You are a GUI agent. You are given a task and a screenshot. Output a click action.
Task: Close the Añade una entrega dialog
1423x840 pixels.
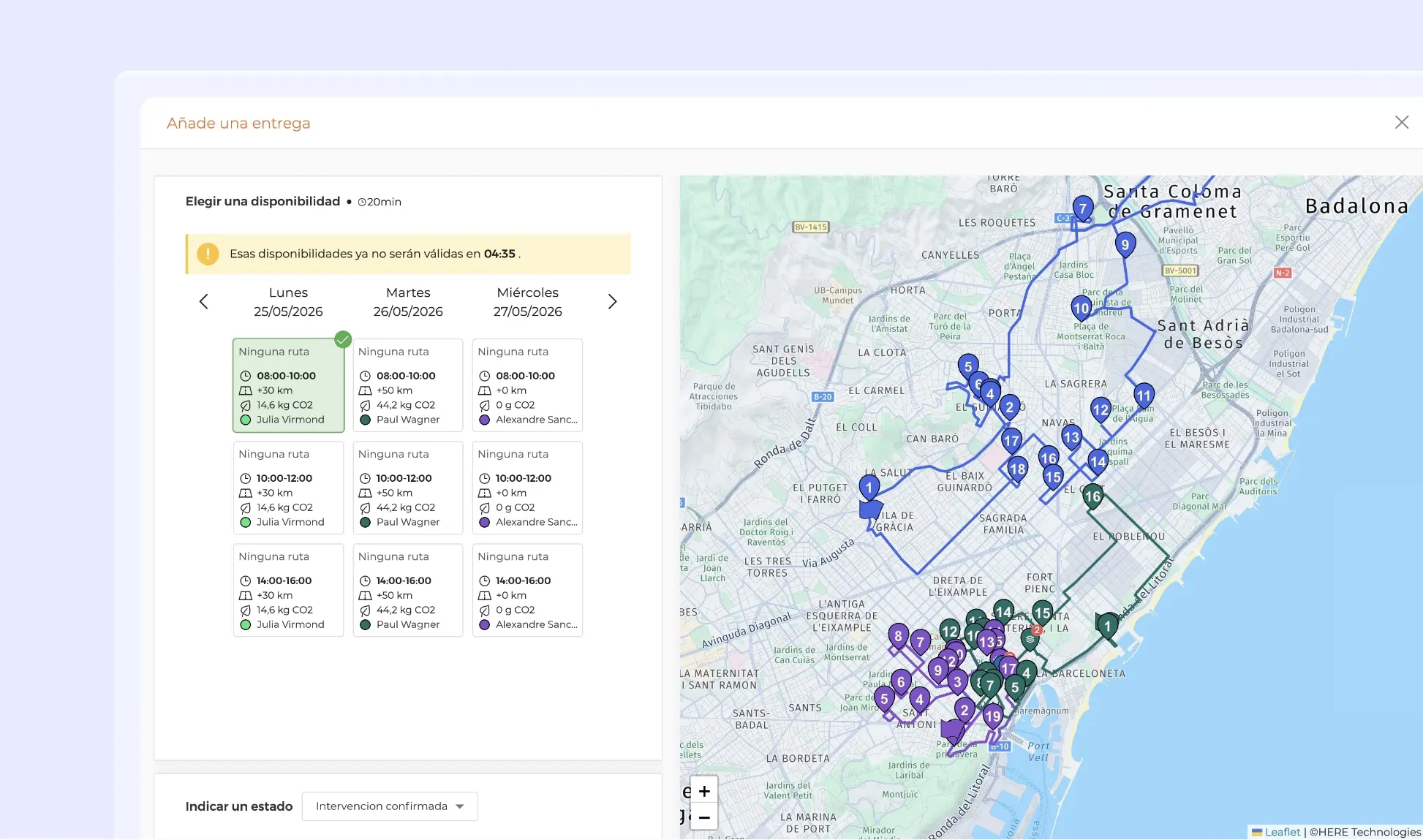[1401, 123]
